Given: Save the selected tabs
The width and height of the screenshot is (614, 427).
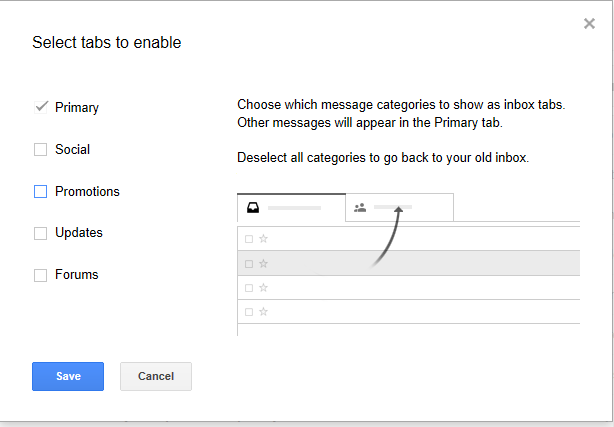Looking at the screenshot, I should point(68,376).
